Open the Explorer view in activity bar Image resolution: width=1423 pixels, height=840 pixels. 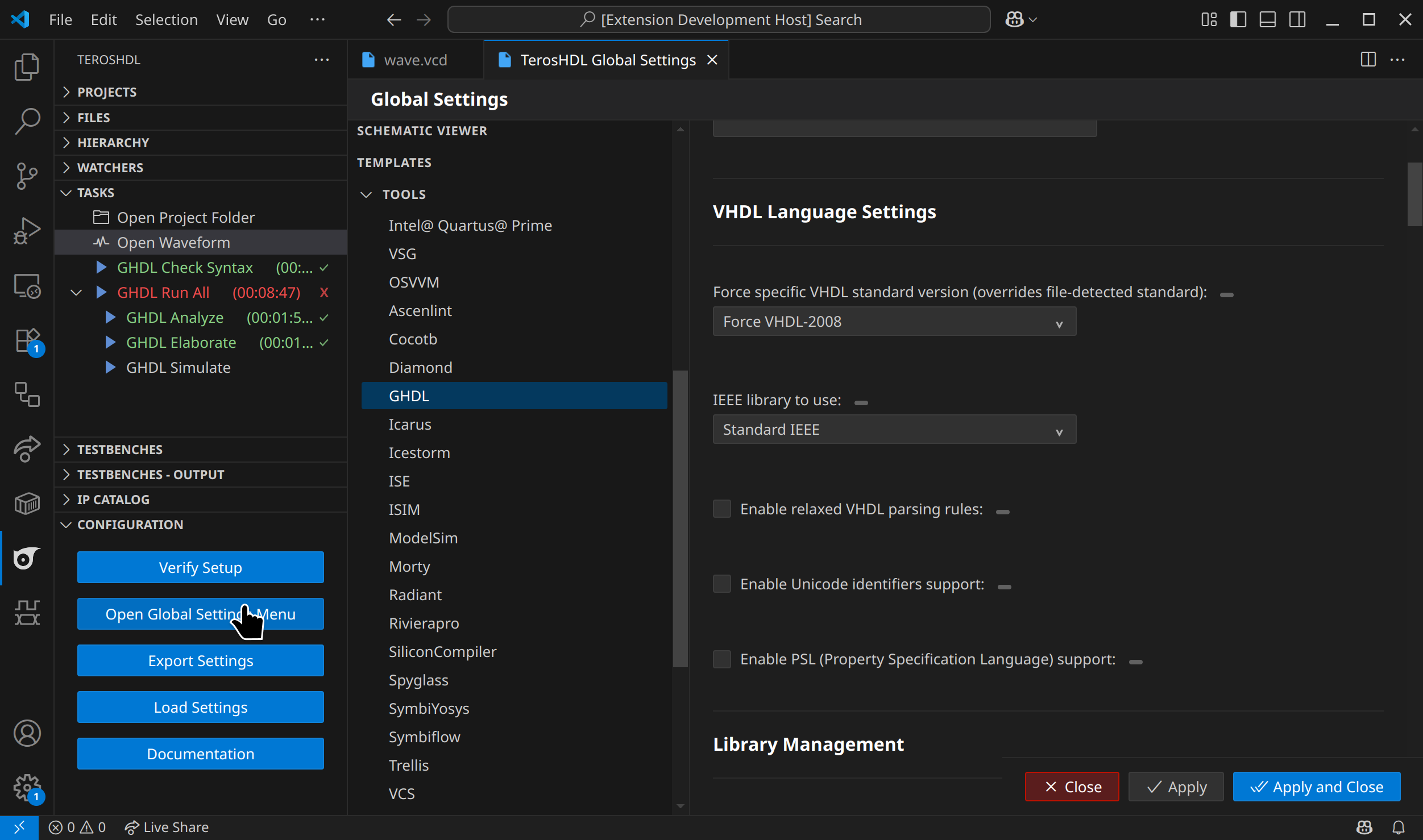click(x=27, y=67)
